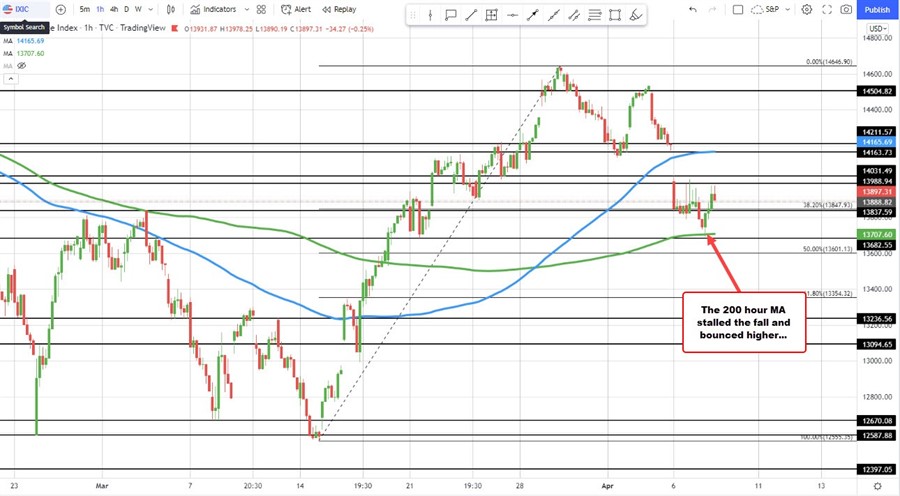Viewport: 900px width, 496px height.
Task: Click the compare or add symbol plus icon
Action: 61,9
